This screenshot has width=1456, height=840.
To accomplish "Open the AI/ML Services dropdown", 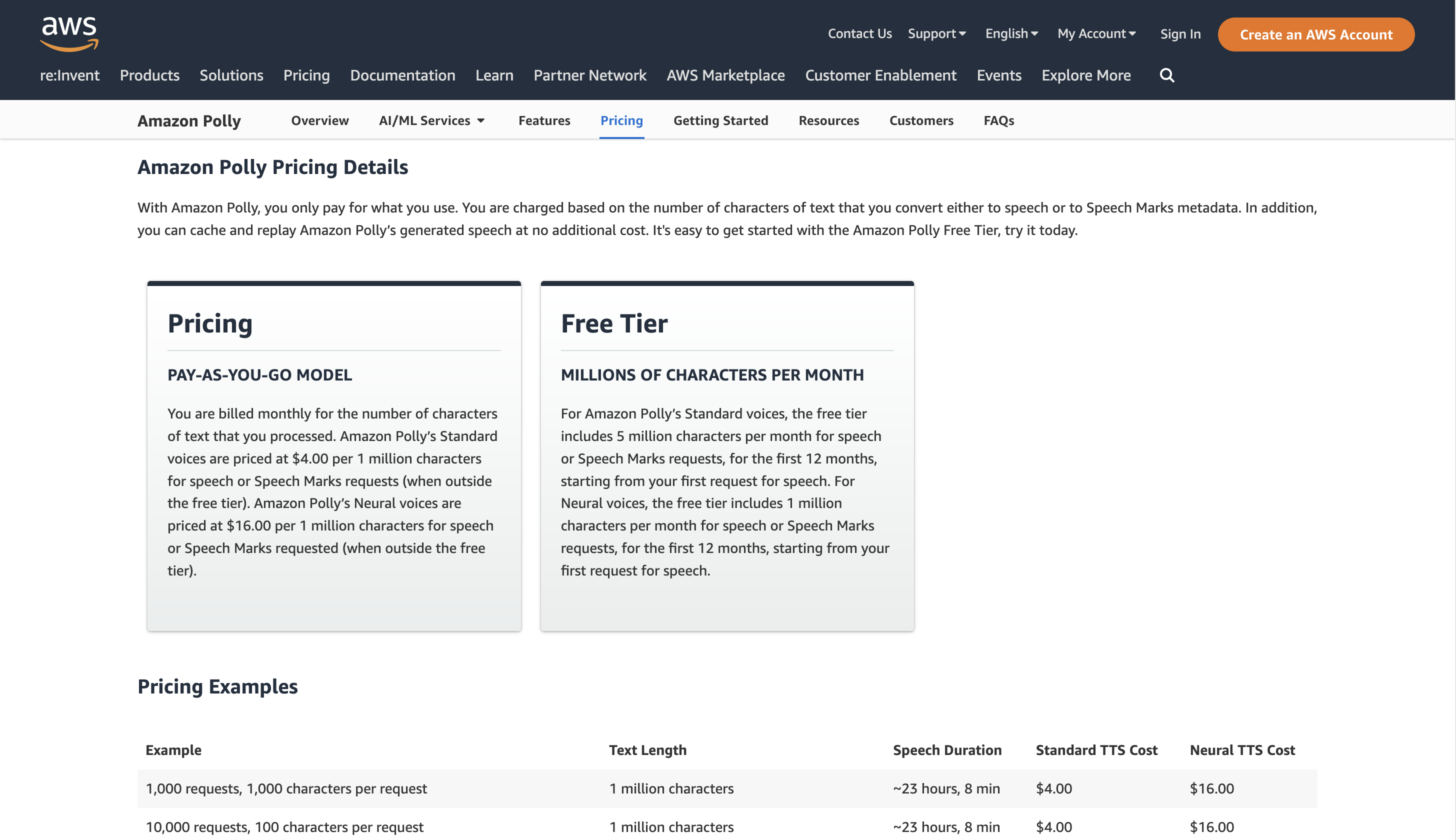I will 431,120.
